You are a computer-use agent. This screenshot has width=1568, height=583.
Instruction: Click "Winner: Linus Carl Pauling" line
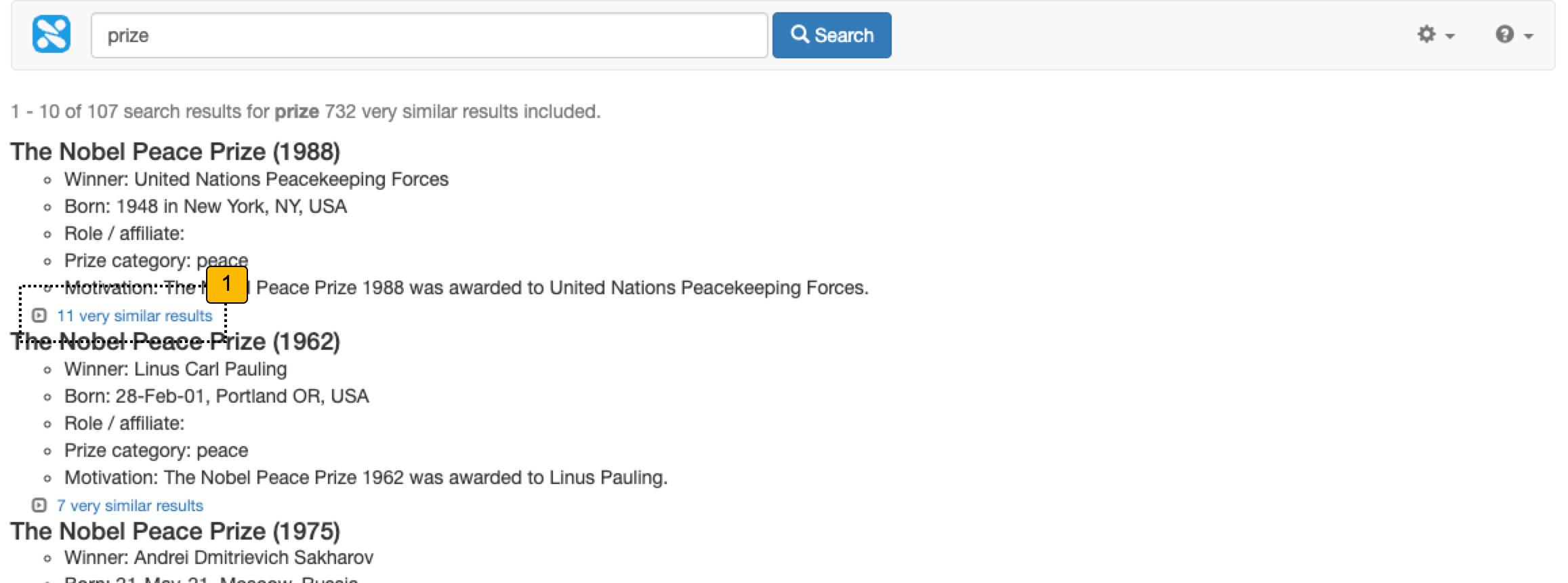tap(176, 369)
